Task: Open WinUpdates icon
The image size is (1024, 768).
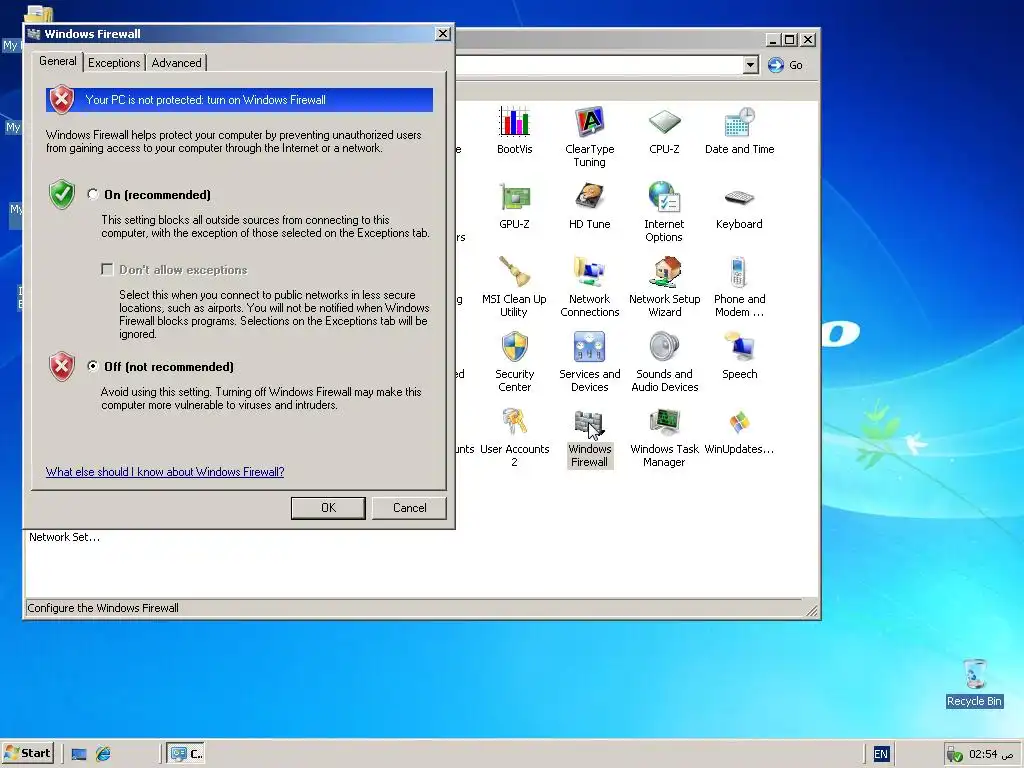Action: (739, 431)
